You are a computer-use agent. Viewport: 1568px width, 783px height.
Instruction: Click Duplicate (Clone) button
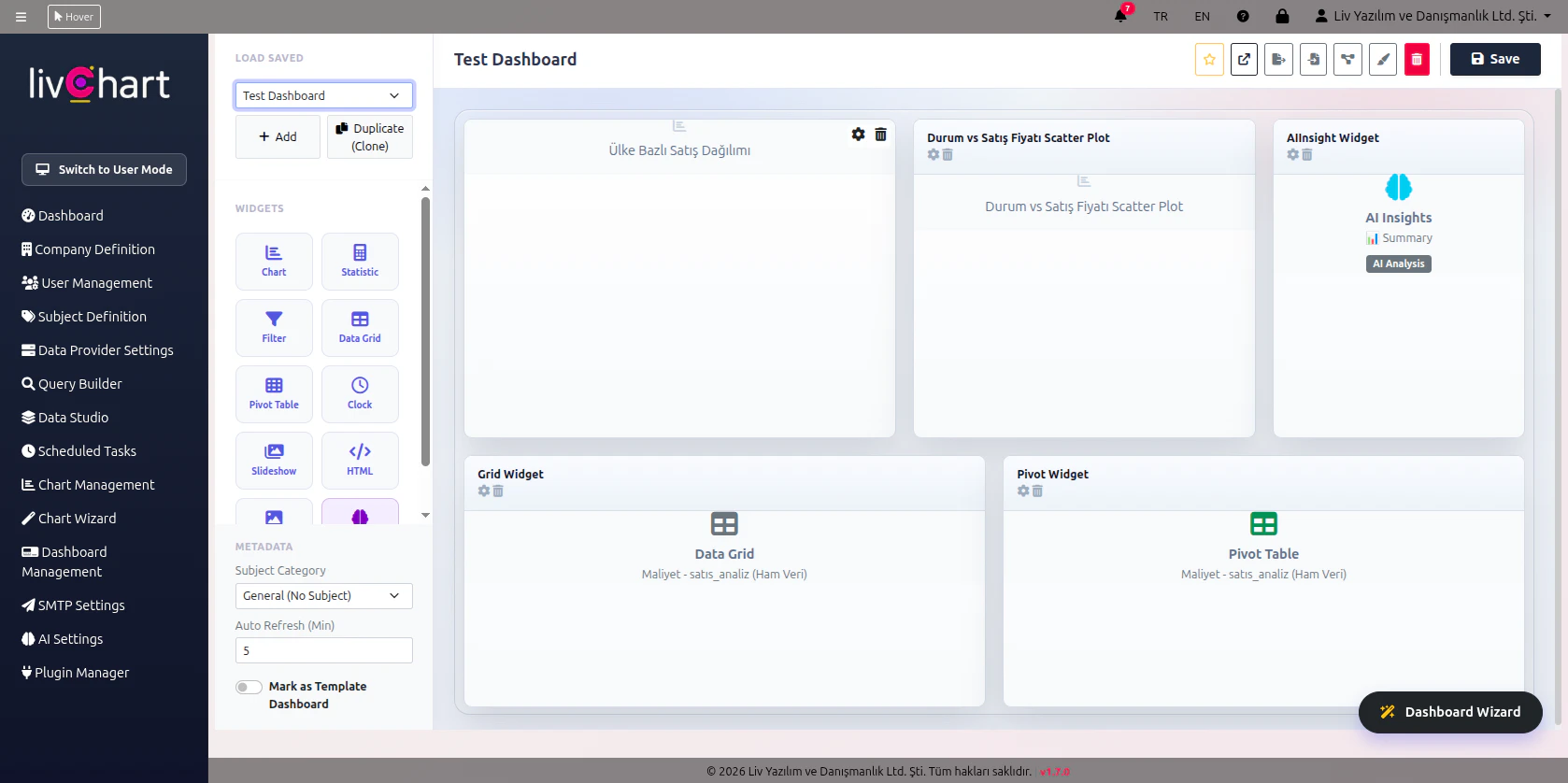click(370, 136)
